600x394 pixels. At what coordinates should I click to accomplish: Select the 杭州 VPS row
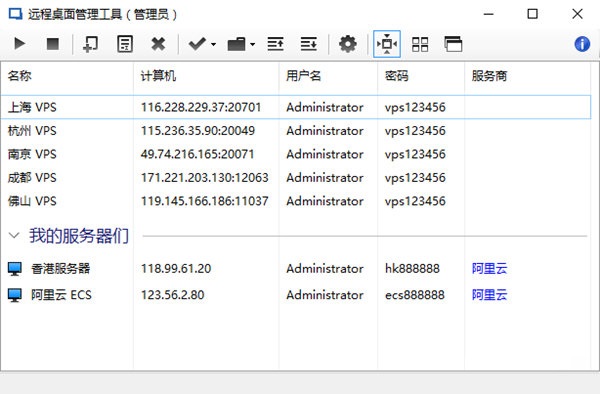click(296, 131)
